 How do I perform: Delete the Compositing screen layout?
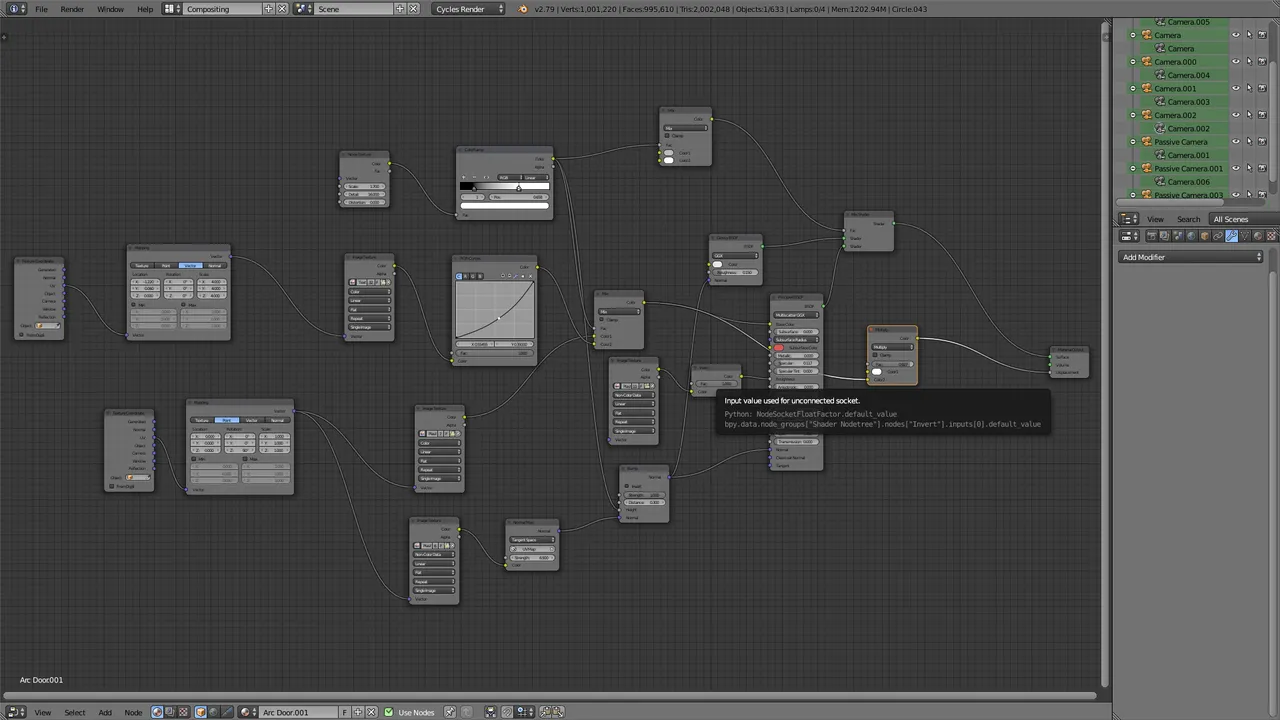pyautogui.click(x=282, y=9)
